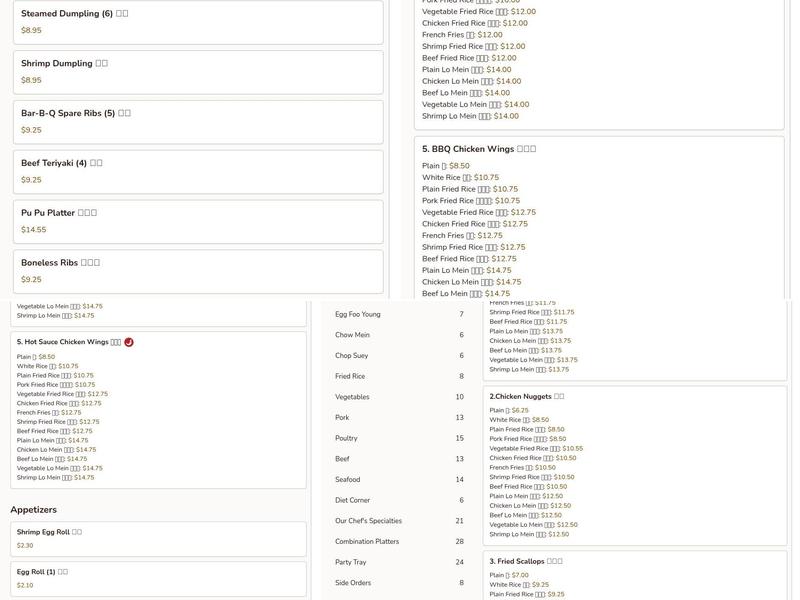Select the Egg Roll (1) appetizer
Viewport: 800px width, 600px height.
(157, 578)
